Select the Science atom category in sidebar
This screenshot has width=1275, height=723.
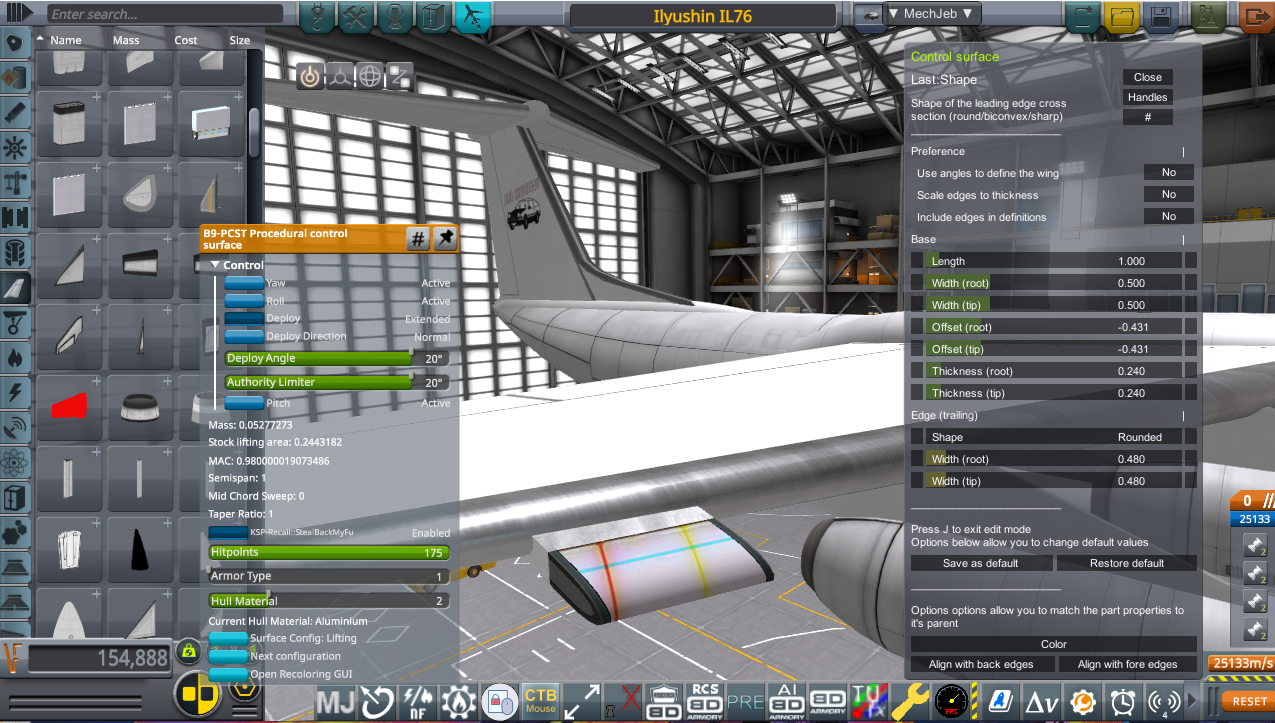click(x=15, y=461)
